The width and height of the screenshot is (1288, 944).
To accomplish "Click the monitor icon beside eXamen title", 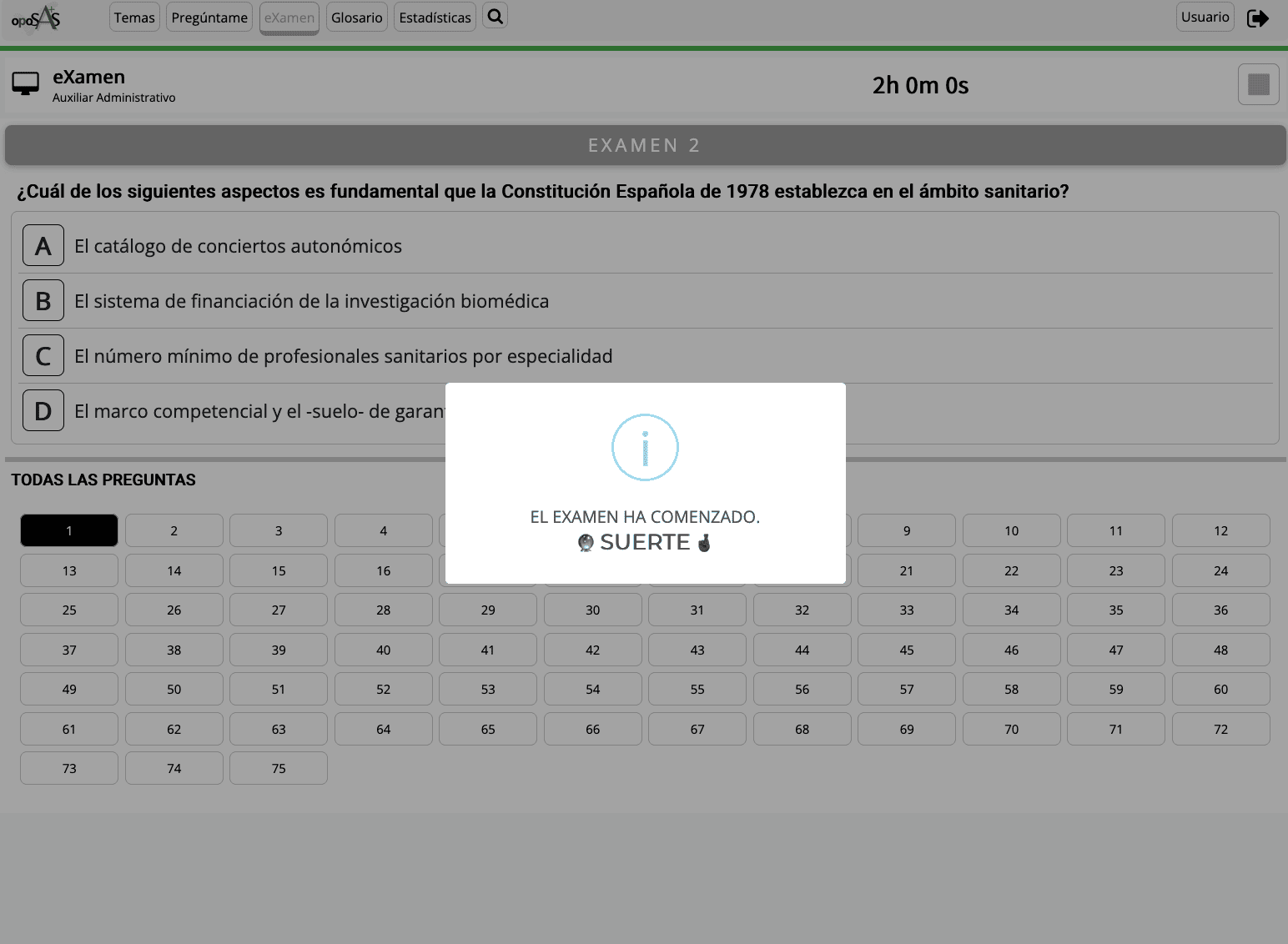I will [x=26, y=83].
